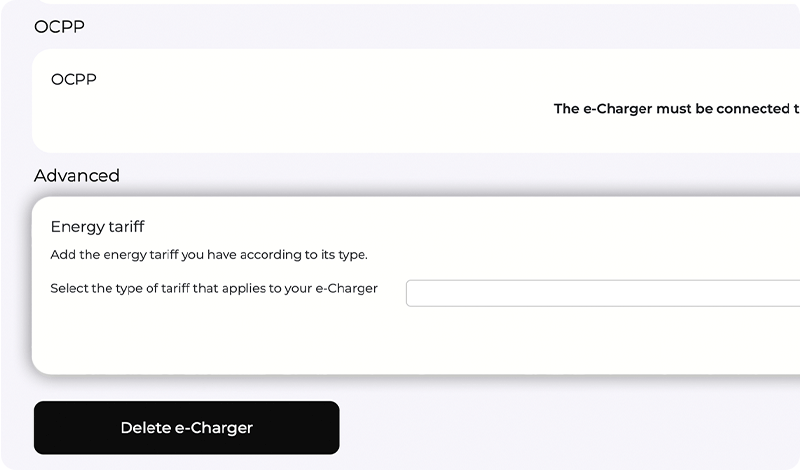Click the OCPP section heading
Image resolution: width=800 pixels, height=470 pixels.
click(59, 27)
